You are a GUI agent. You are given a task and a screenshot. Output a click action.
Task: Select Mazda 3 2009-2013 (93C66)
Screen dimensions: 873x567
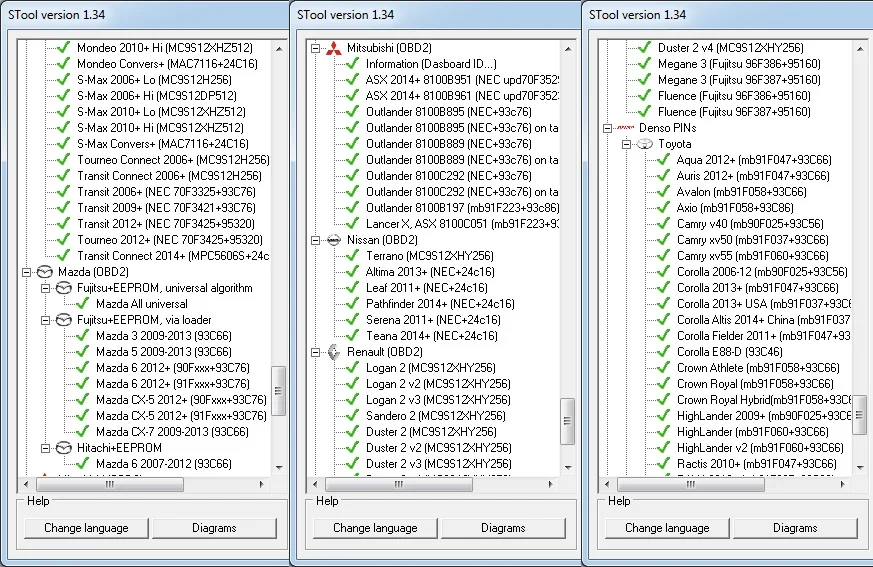click(164, 336)
